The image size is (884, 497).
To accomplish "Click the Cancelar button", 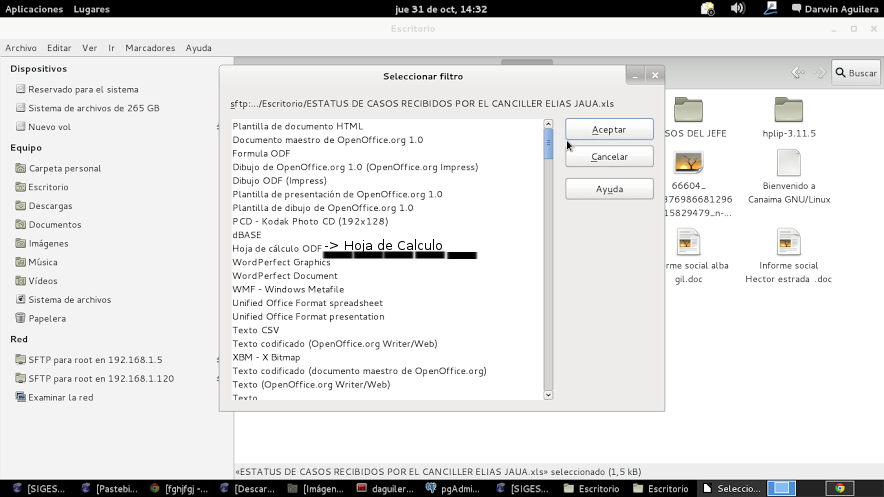I will [609, 157].
